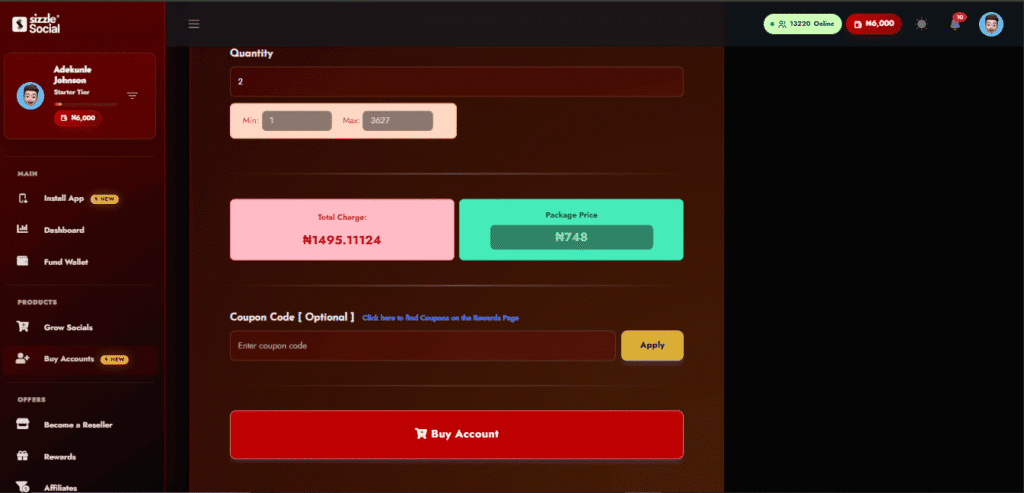
Task: Click the Sizzle Social logo
Action: point(36,24)
